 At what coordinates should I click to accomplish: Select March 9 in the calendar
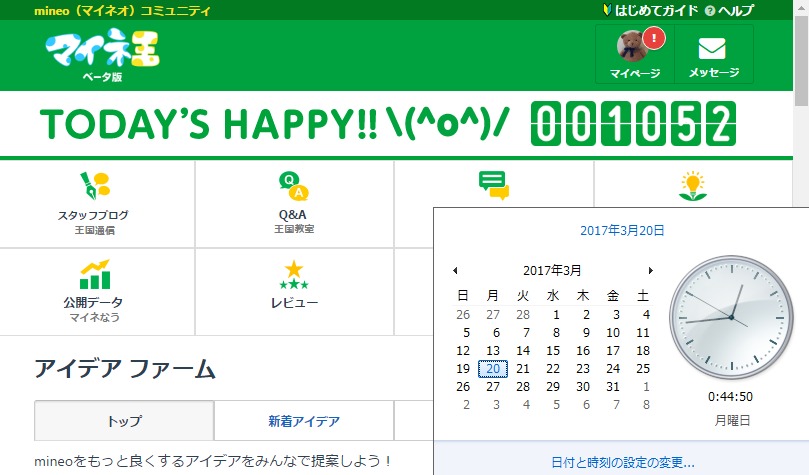pos(586,333)
